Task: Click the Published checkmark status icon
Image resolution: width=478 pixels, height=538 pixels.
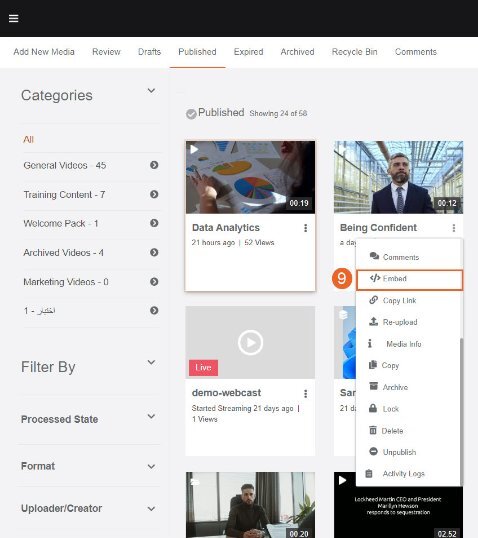Action: 191,114
